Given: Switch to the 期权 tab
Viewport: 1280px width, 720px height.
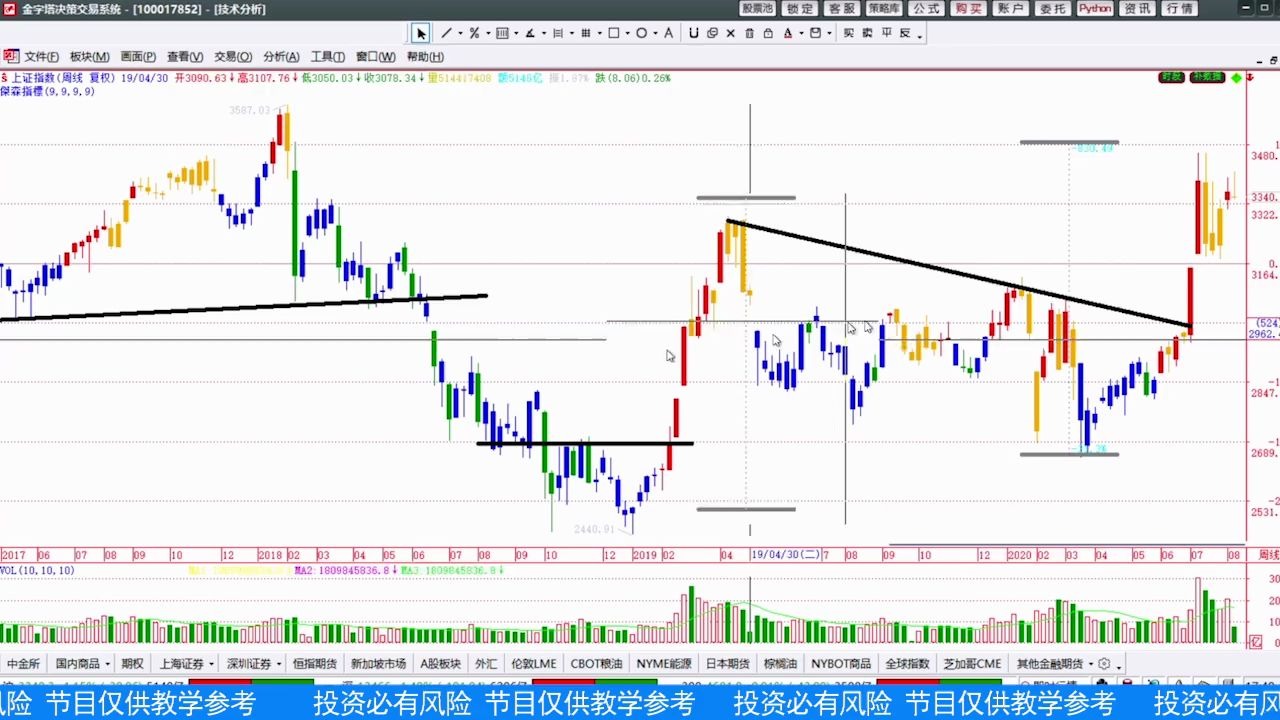Looking at the screenshot, I should pyautogui.click(x=132, y=663).
